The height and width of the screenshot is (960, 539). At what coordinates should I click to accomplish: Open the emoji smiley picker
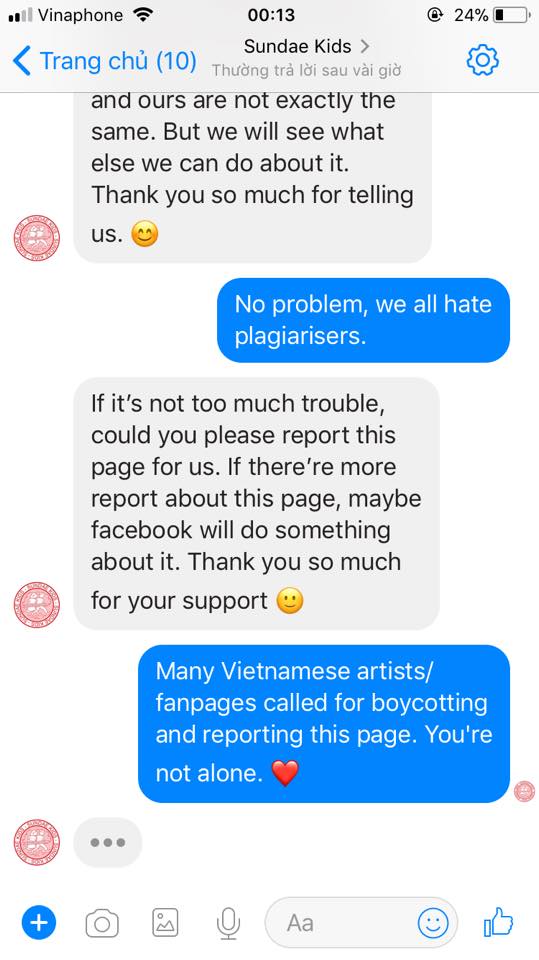click(433, 923)
